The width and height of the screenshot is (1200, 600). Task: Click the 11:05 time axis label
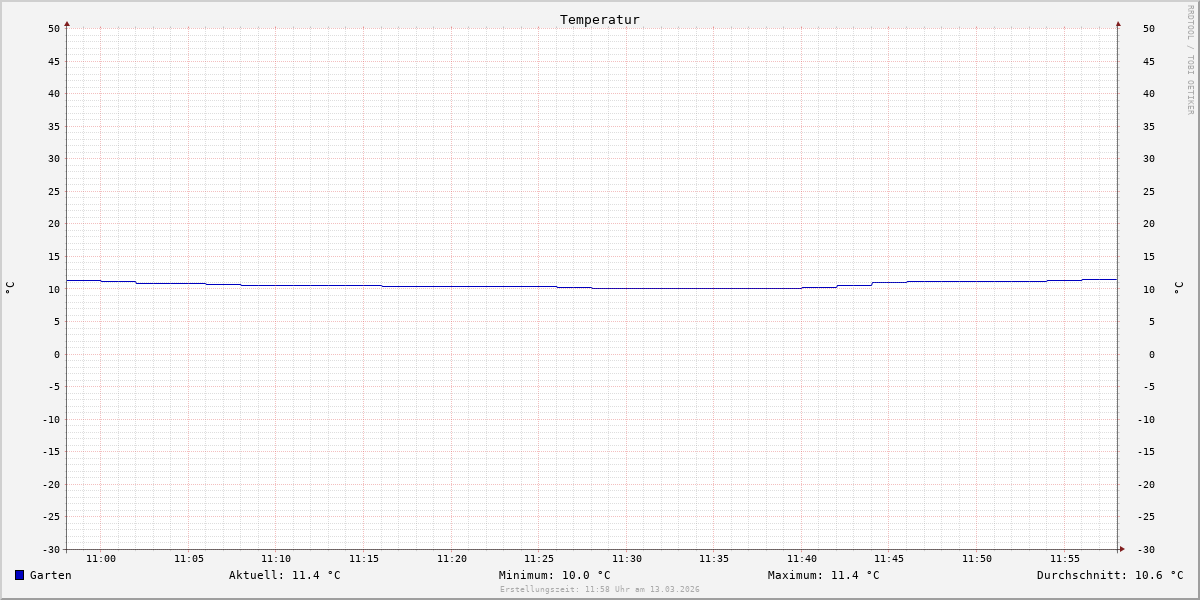189,559
